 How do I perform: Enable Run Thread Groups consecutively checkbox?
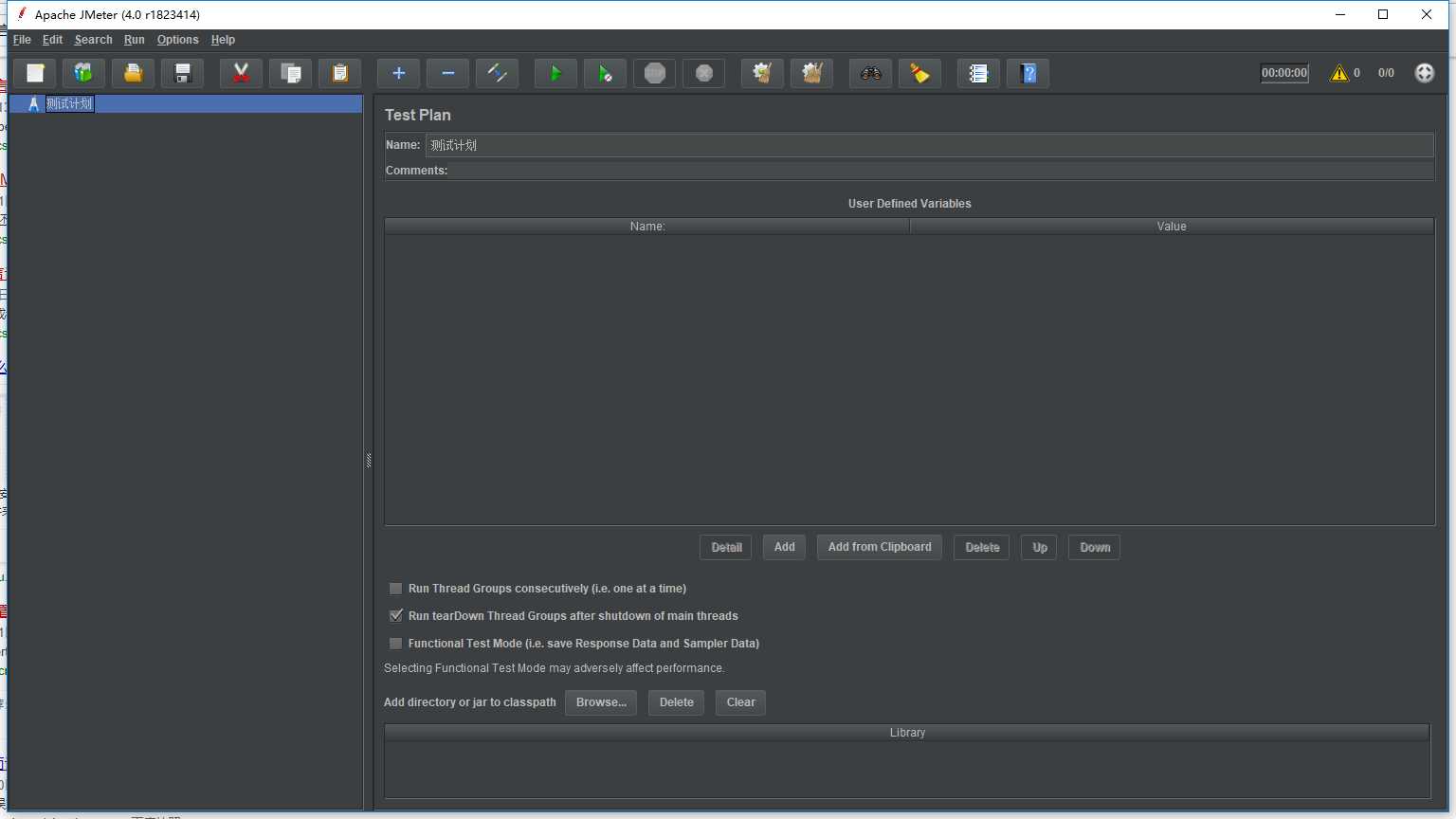coord(395,589)
